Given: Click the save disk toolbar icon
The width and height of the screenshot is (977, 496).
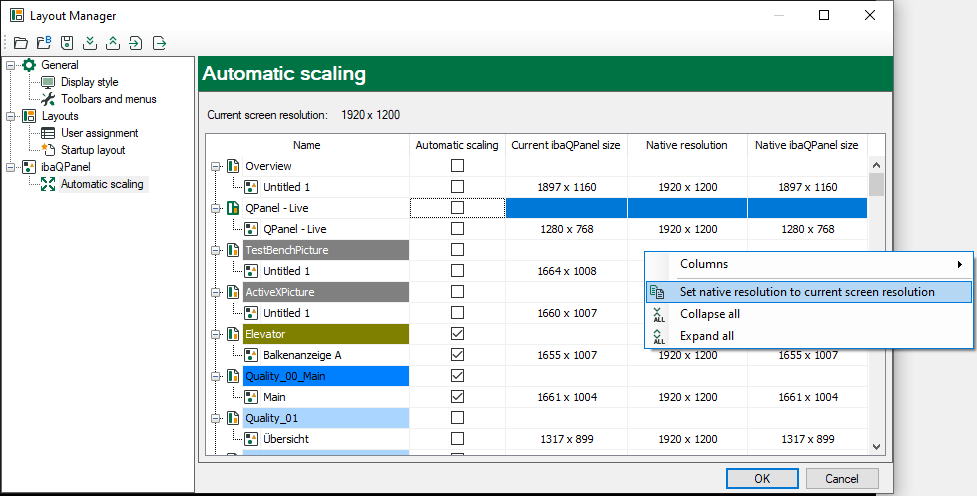Looking at the screenshot, I should [x=67, y=43].
